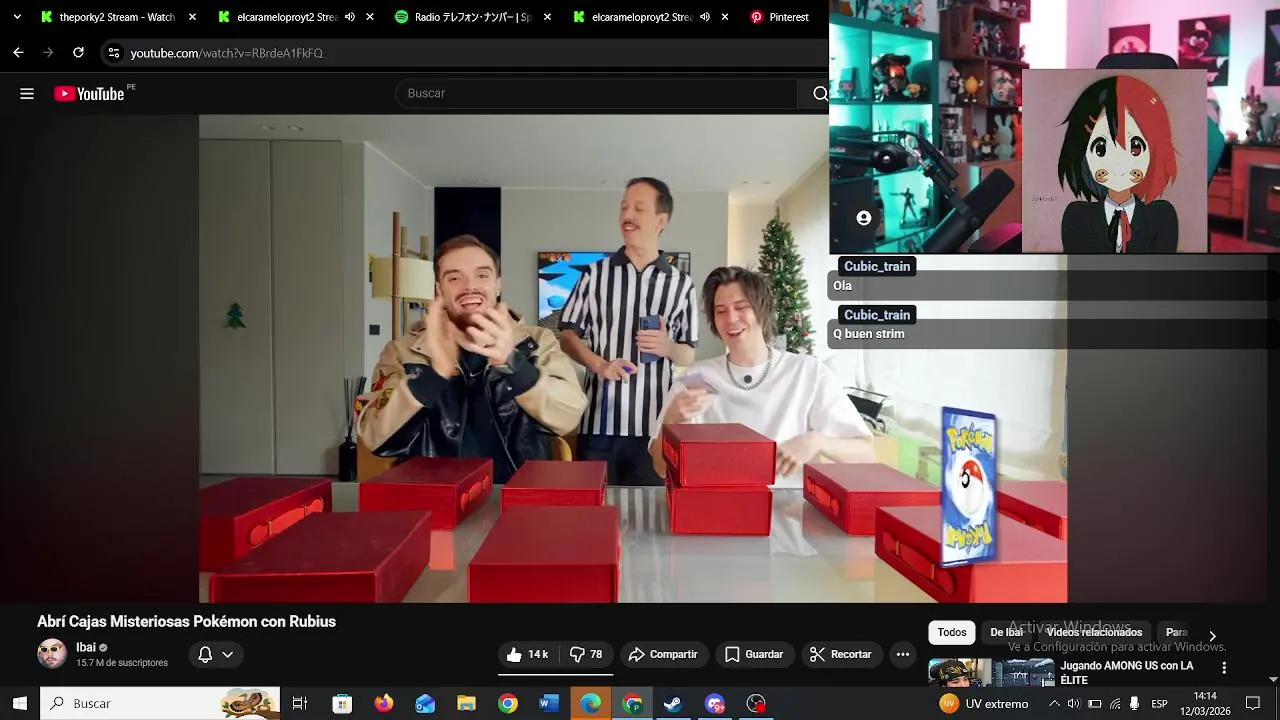The height and width of the screenshot is (720, 1280).
Task: Open Ibai channel name link
Action: pos(86,647)
